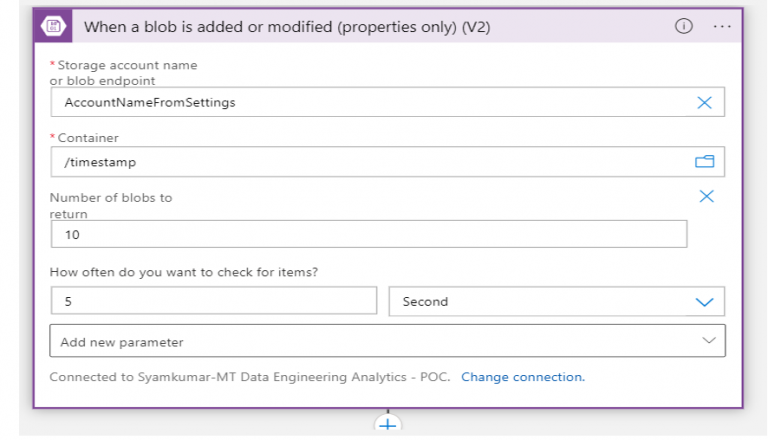Viewport: 768px width, 440px height.
Task: Click the frequency dropdown blue chevron
Action: click(704, 302)
